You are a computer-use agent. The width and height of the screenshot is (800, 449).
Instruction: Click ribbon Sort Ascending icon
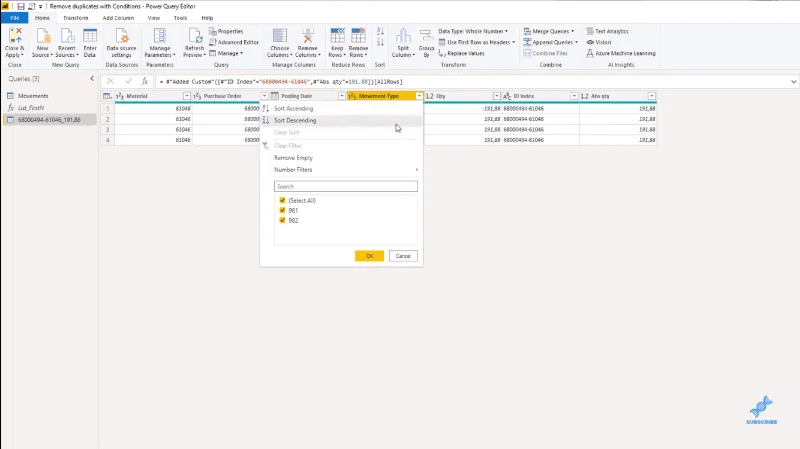[x=380, y=31]
